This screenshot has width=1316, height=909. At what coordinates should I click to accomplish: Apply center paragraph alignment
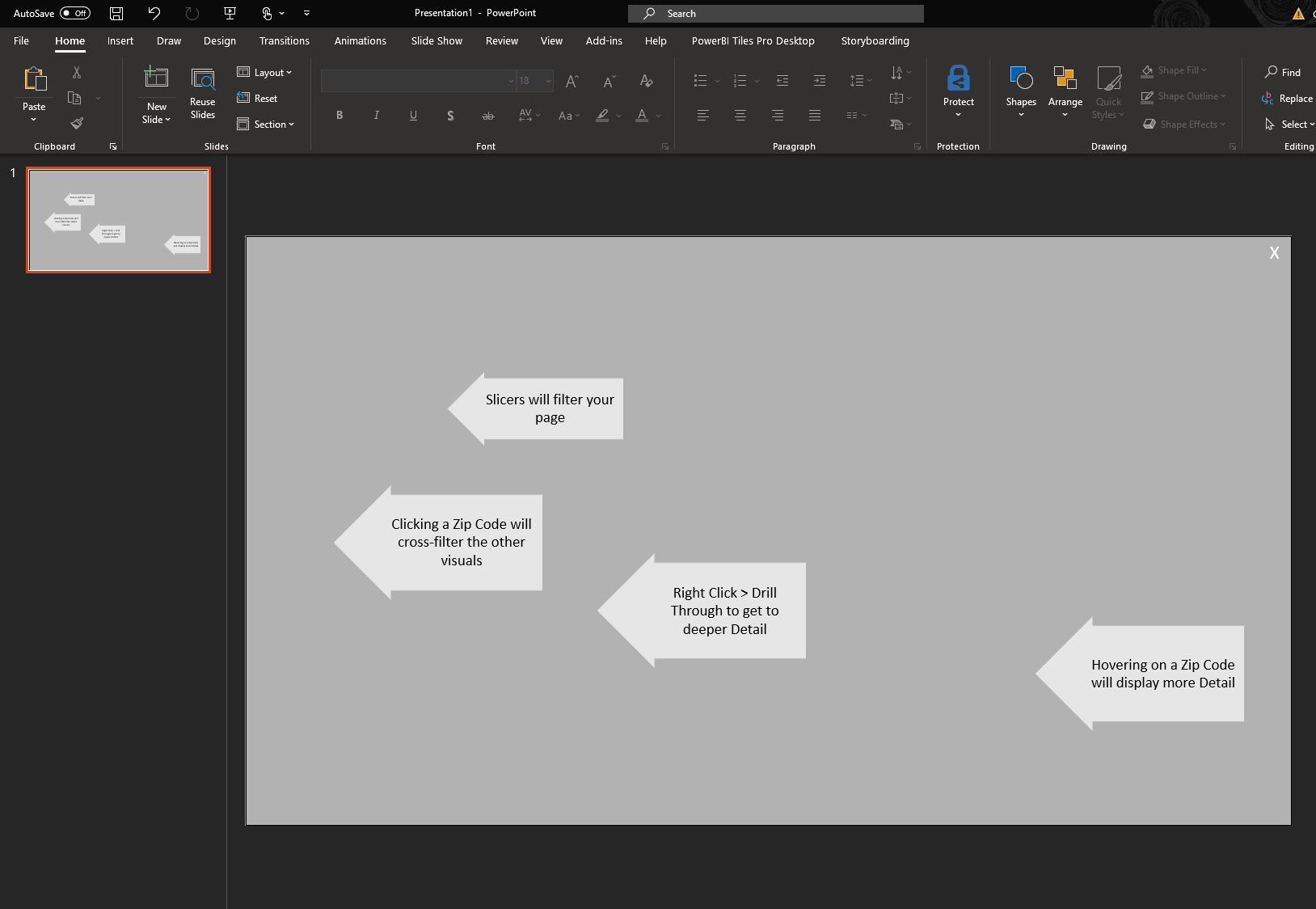(x=740, y=115)
